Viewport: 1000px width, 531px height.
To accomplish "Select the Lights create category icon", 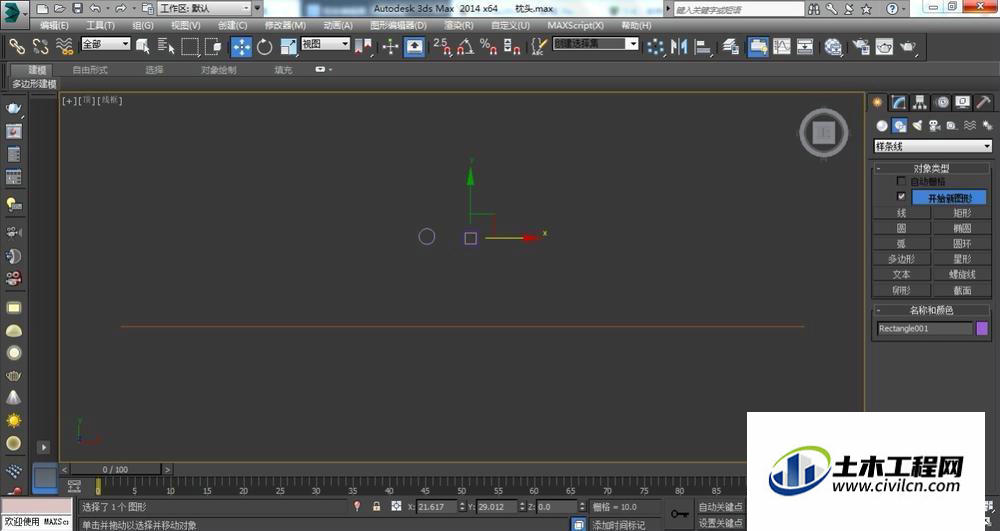I will (917, 126).
